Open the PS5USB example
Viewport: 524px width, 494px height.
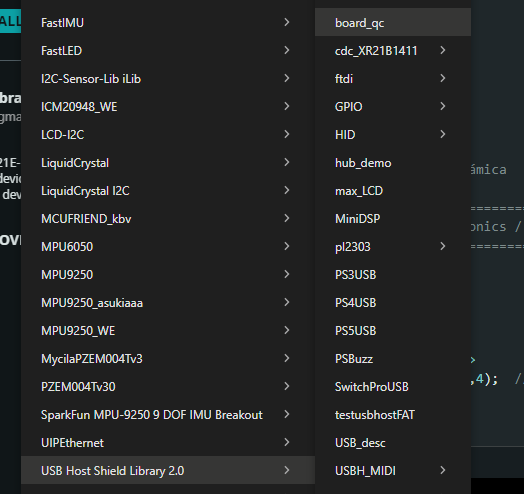pyautogui.click(x=393, y=331)
